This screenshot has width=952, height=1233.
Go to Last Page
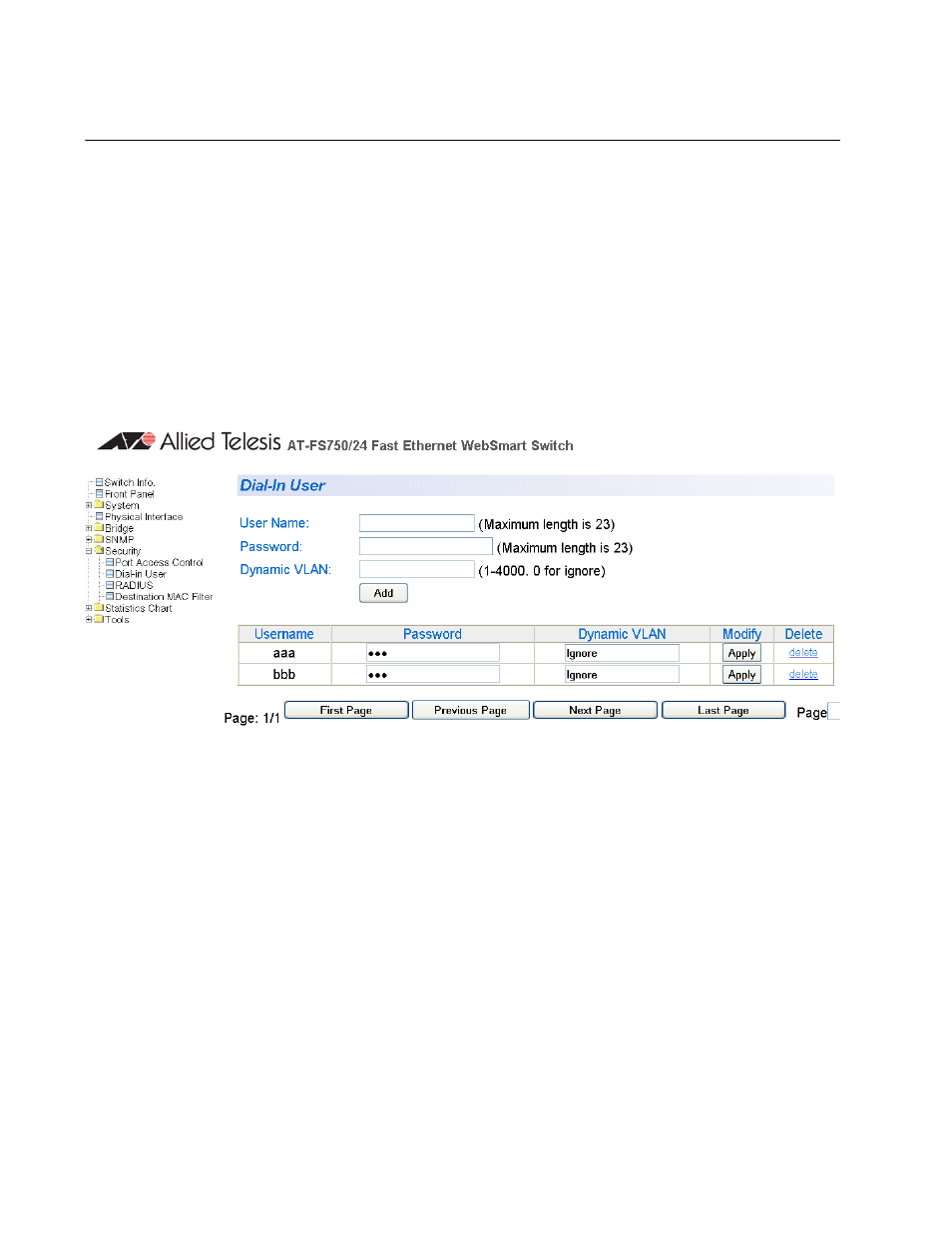(x=723, y=710)
